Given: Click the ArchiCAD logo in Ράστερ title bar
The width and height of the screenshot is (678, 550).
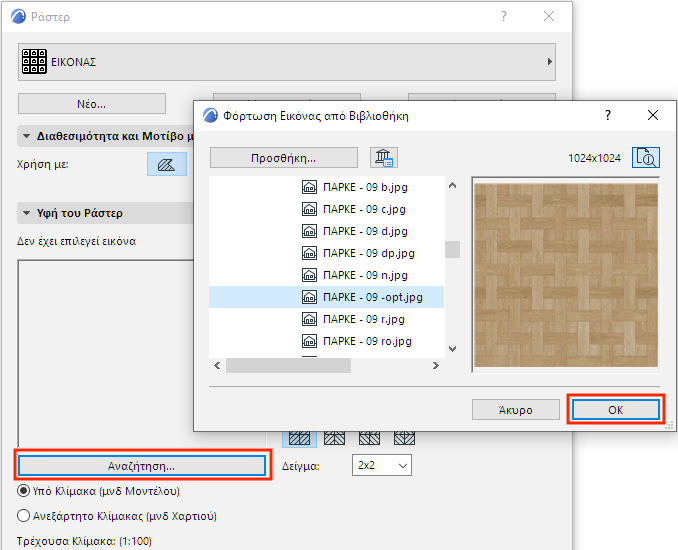Looking at the screenshot, I should [x=19, y=16].
